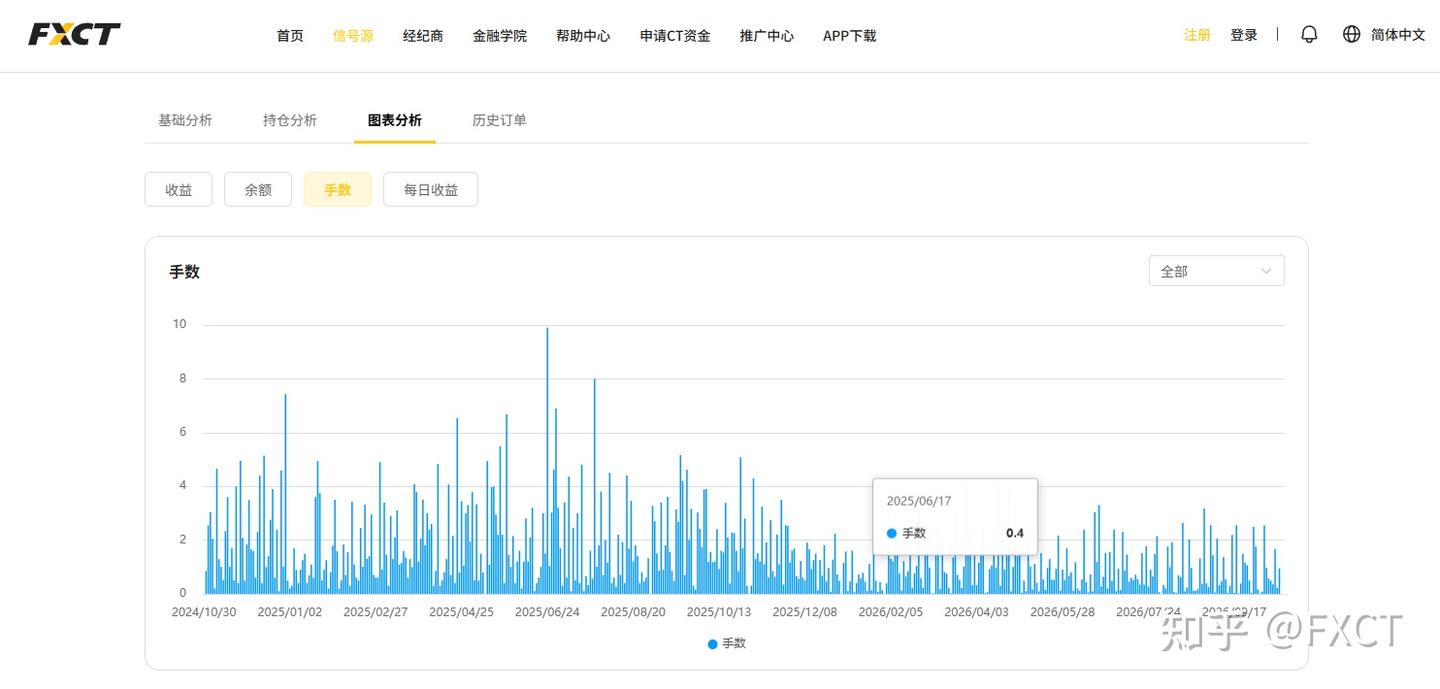Click the y-axis label 10
This screenshot has height=689, width=1440.
tap(180, 324)
